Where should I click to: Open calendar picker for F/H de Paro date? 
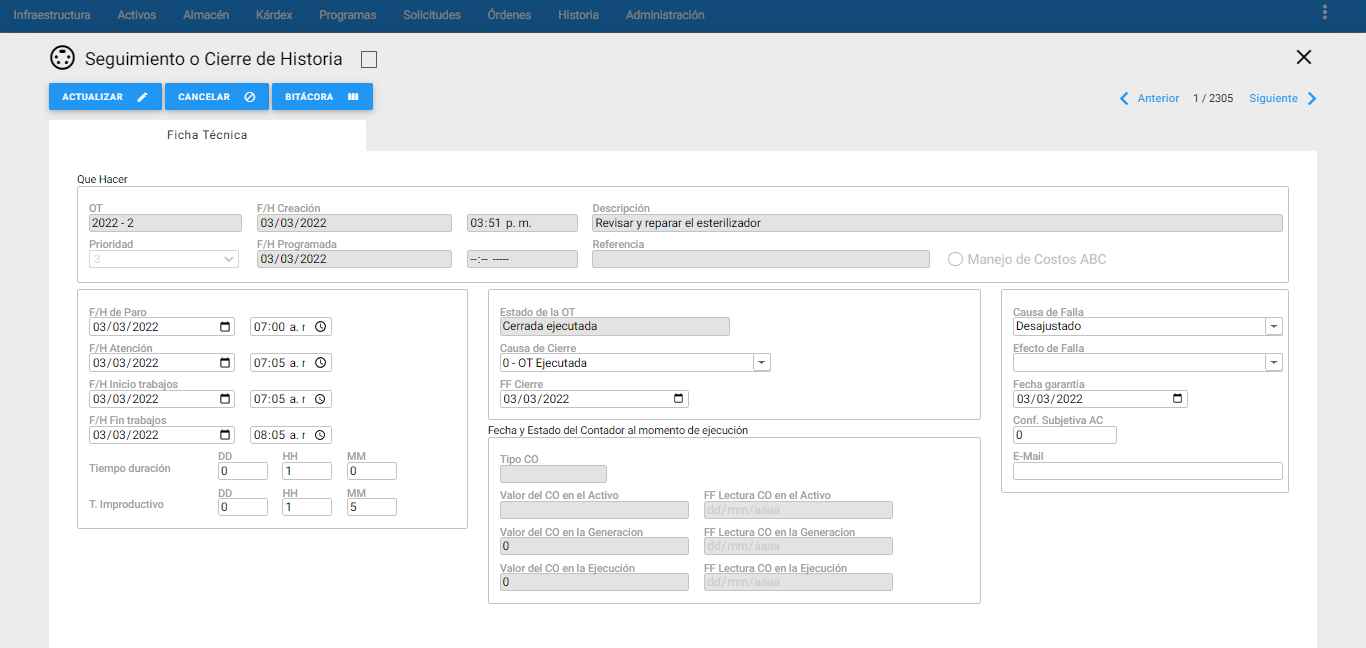click(x=225, y=327)
